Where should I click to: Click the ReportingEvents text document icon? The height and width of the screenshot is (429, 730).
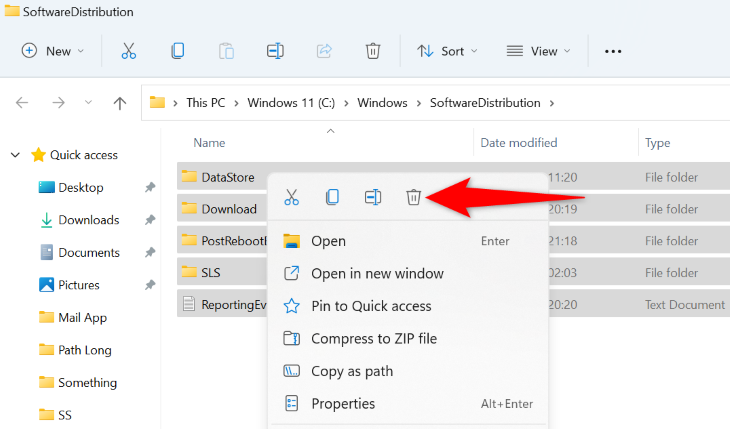(x=189, y=304)
